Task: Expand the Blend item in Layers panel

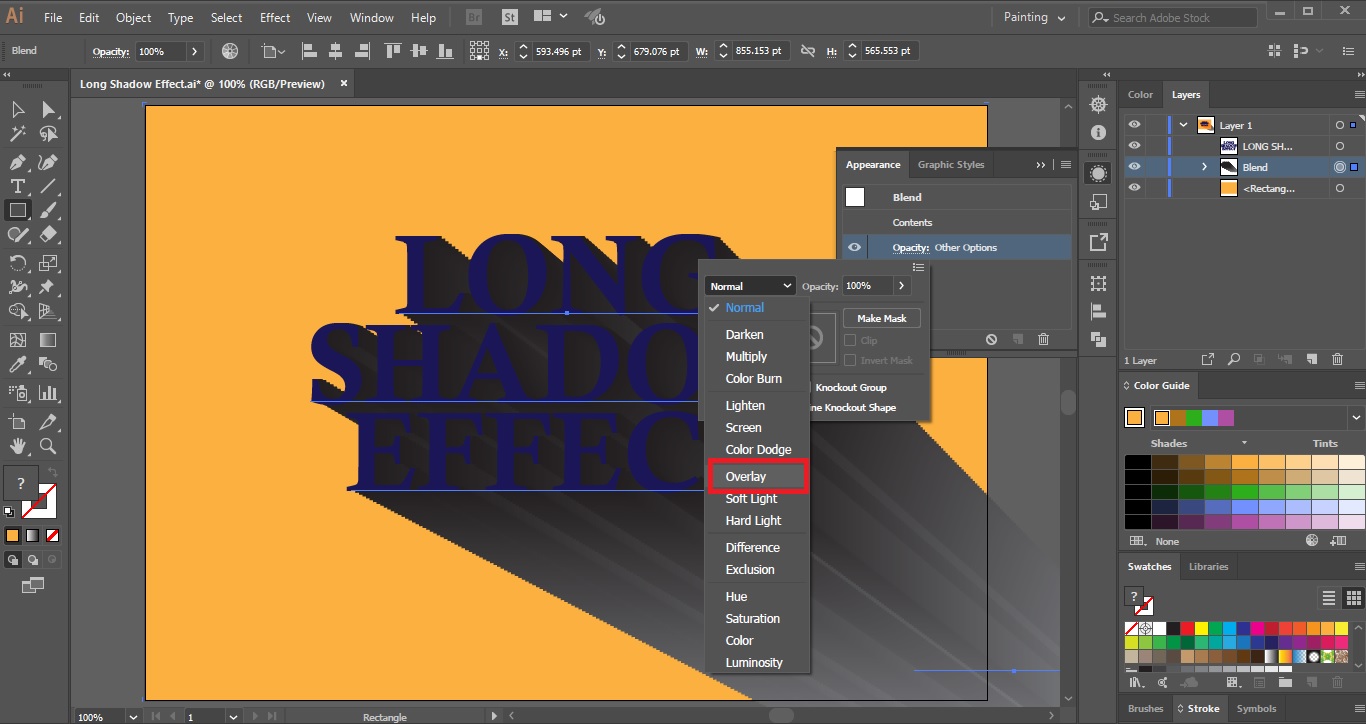Action: click(x=1204, y=166)
